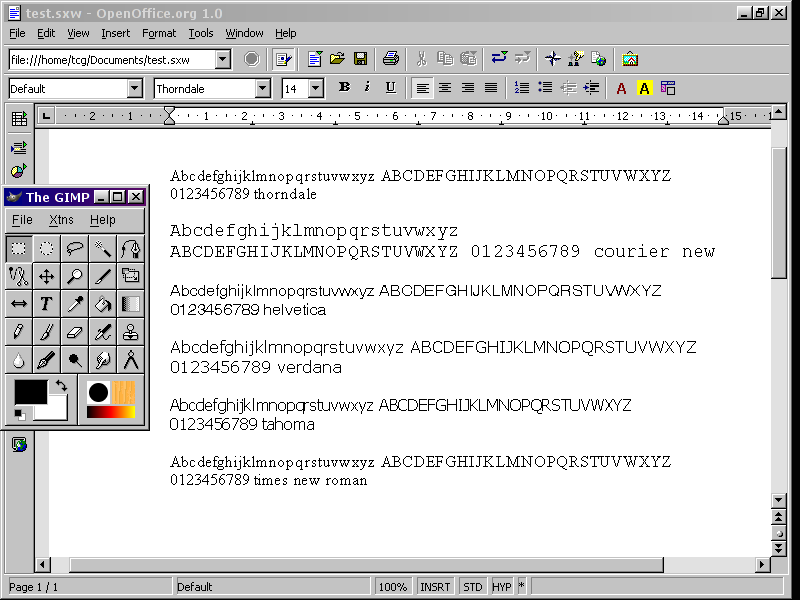Select the Airbrush tool in GIMP
Image resolution: width=800 pixels, height=600 pixels.
(103, 333)
